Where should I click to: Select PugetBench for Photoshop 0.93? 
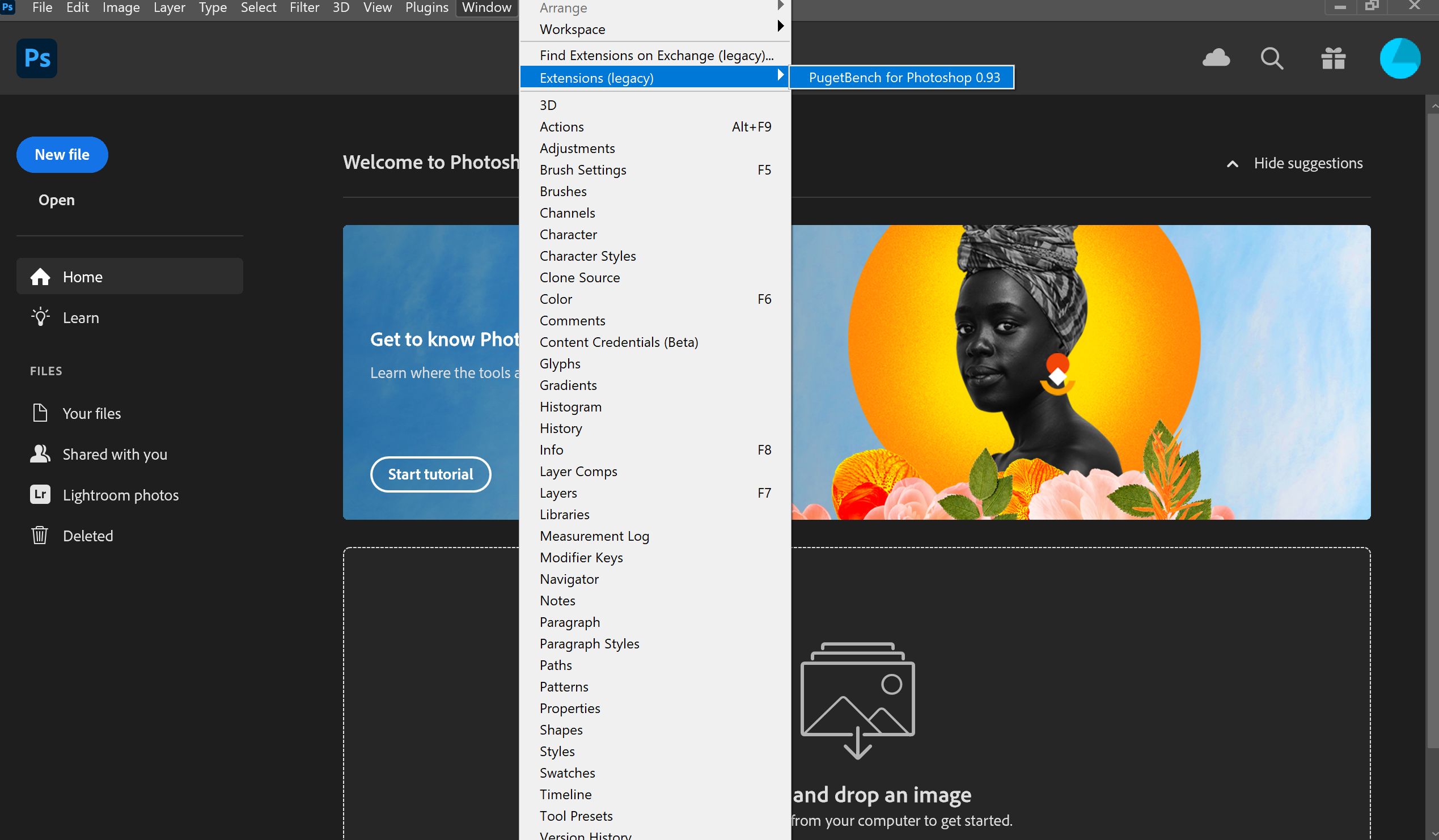904,77
